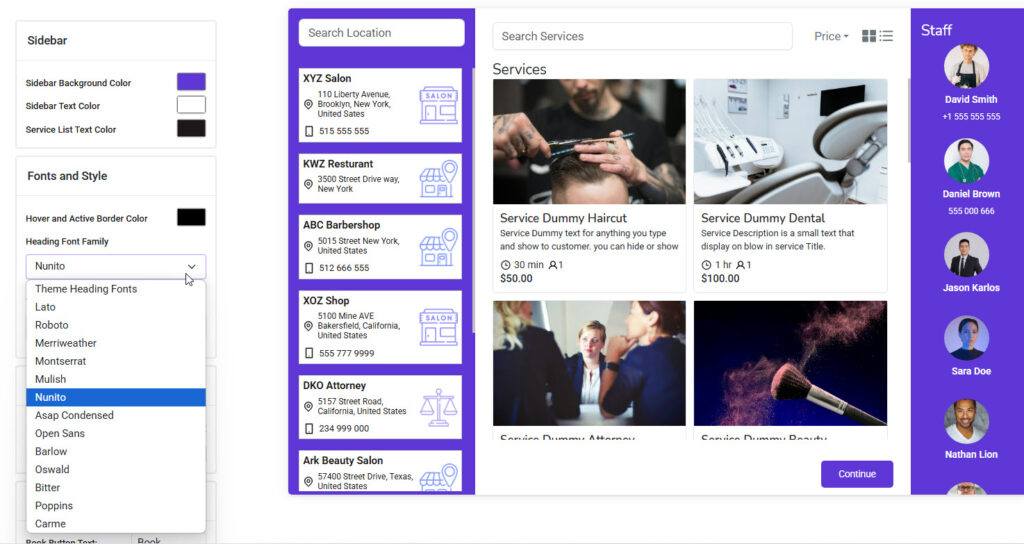Choose Mulish font option

(x=116, y=379)
